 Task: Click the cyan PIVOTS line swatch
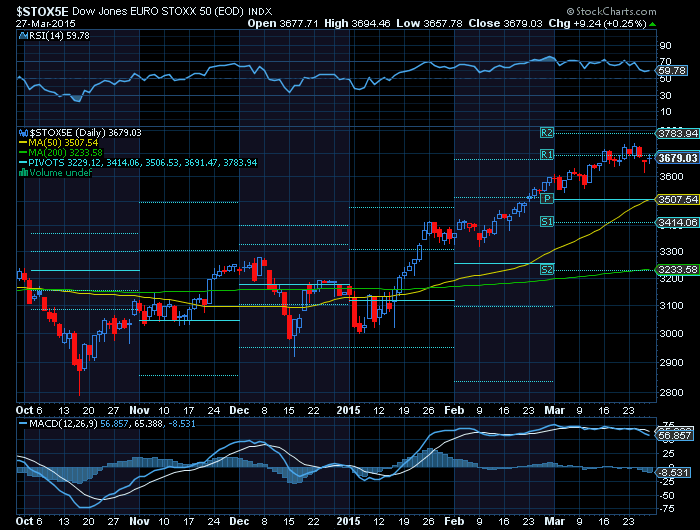point(23,163)
